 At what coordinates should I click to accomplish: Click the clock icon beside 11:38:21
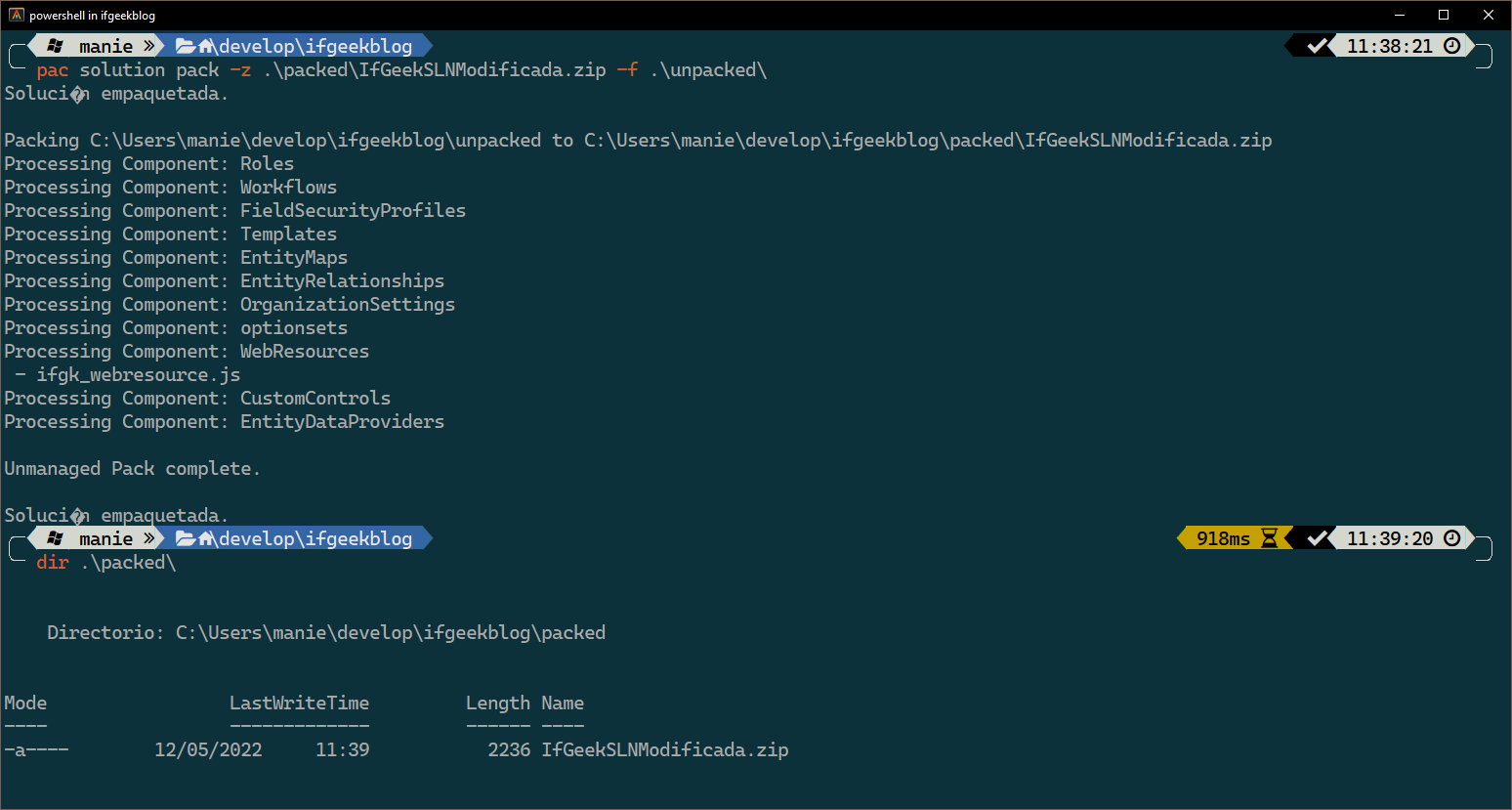1452,45
